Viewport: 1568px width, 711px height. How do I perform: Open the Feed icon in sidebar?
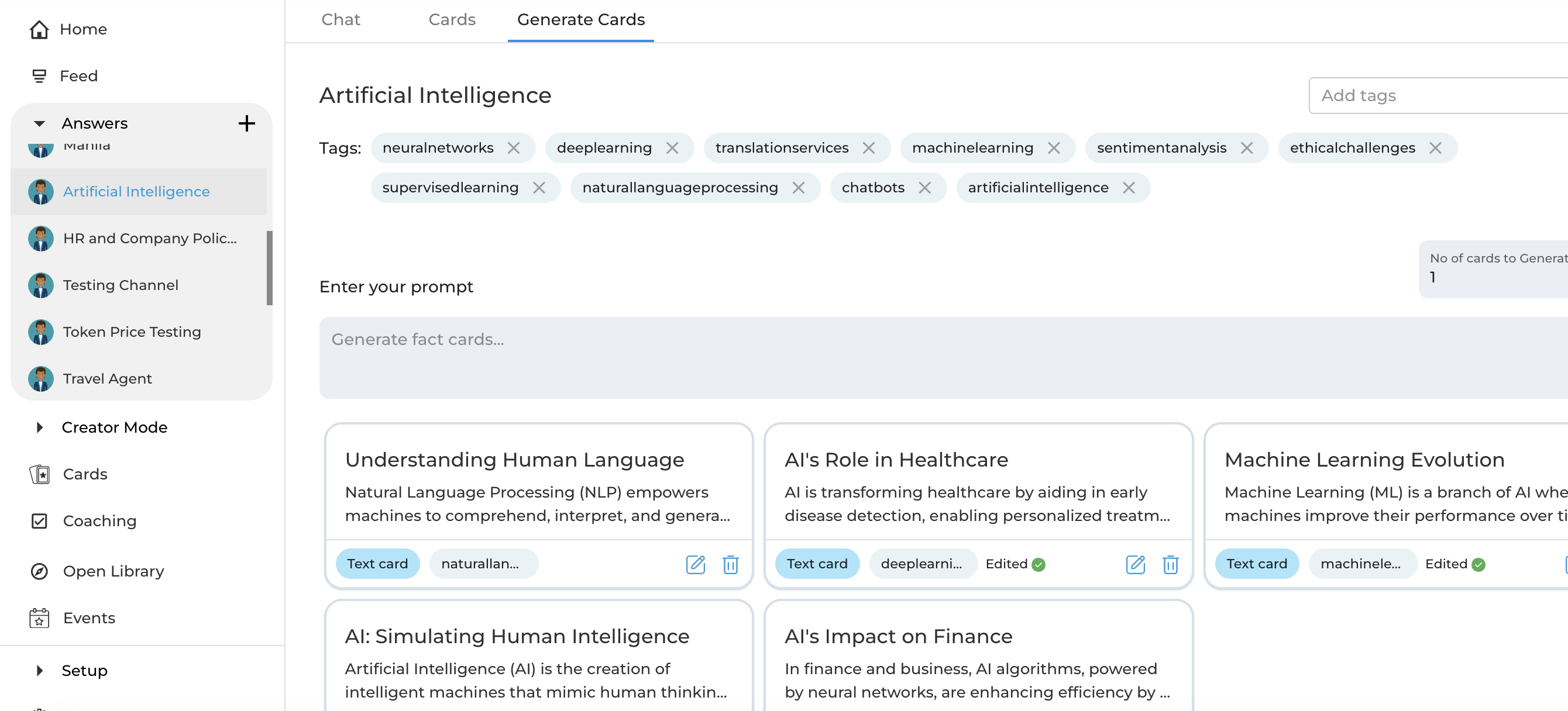[x=39, y=76]
